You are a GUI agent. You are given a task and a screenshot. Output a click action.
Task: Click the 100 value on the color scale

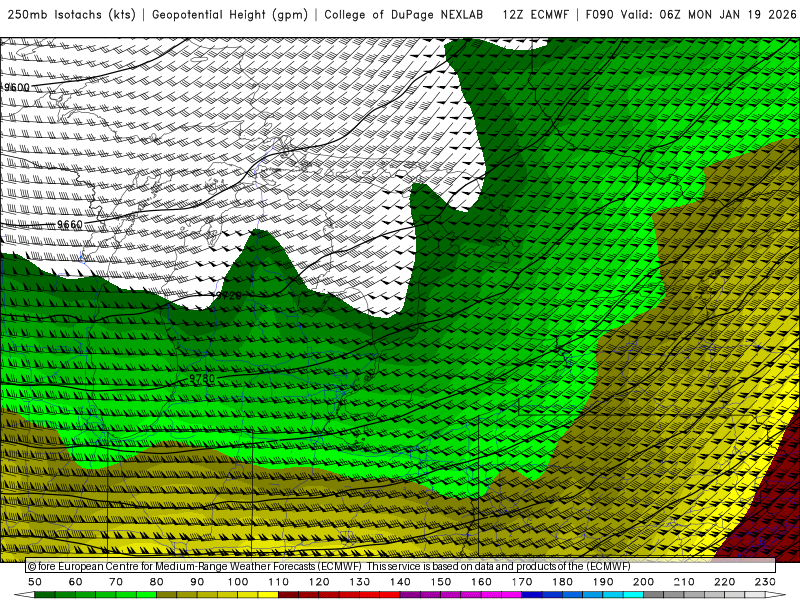238,582
